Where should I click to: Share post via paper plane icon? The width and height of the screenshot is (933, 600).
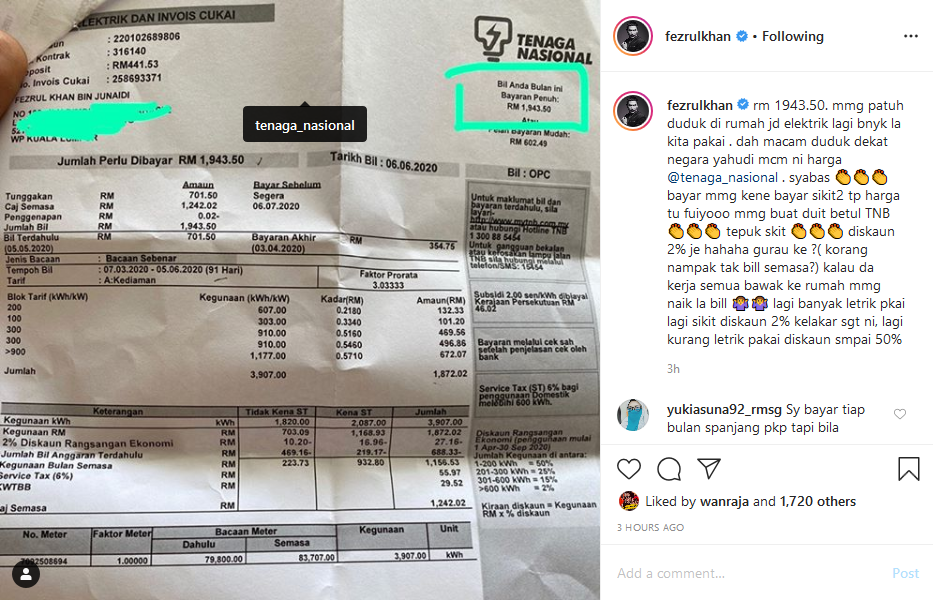(709, 469)
